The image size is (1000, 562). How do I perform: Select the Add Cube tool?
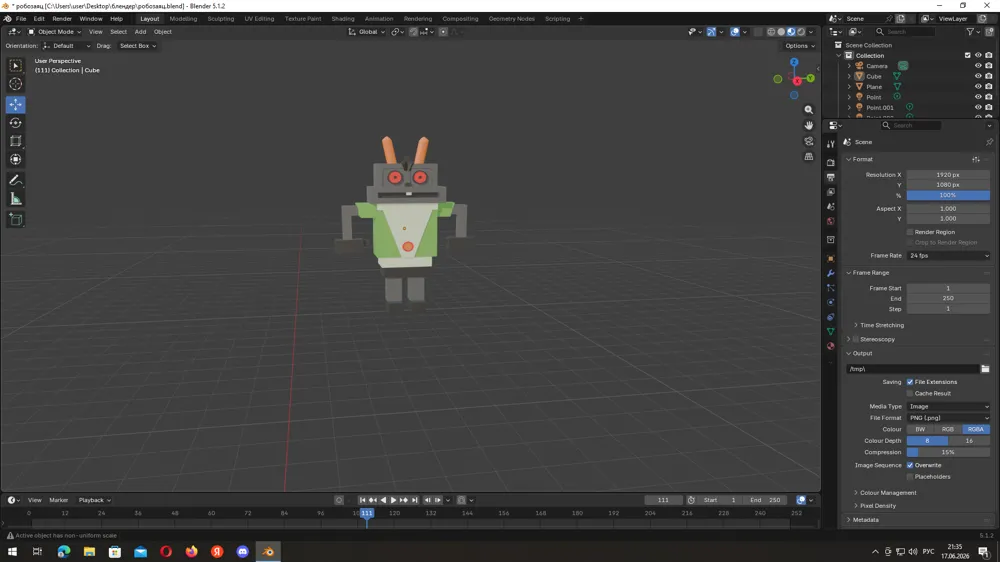pos(15,220)
